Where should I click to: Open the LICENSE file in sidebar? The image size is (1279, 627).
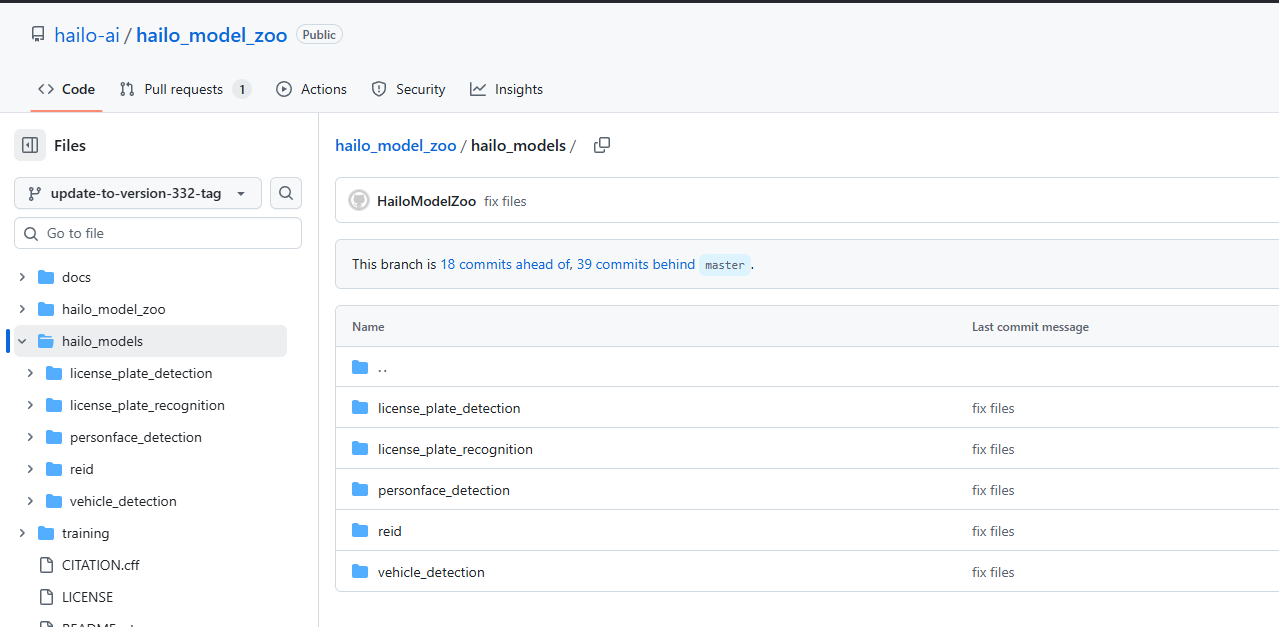point(87,597)
